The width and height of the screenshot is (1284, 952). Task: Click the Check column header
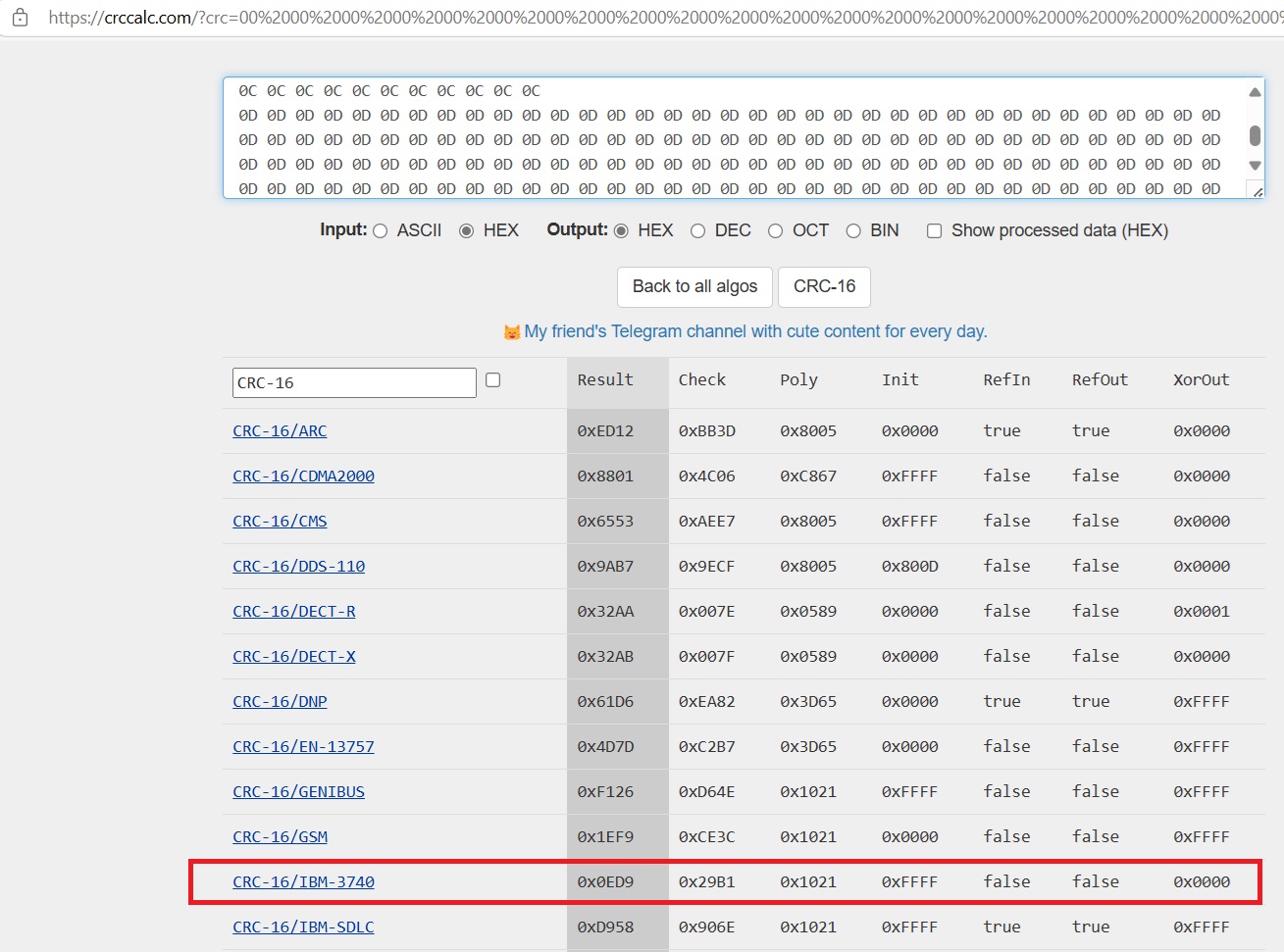point(702,379)
